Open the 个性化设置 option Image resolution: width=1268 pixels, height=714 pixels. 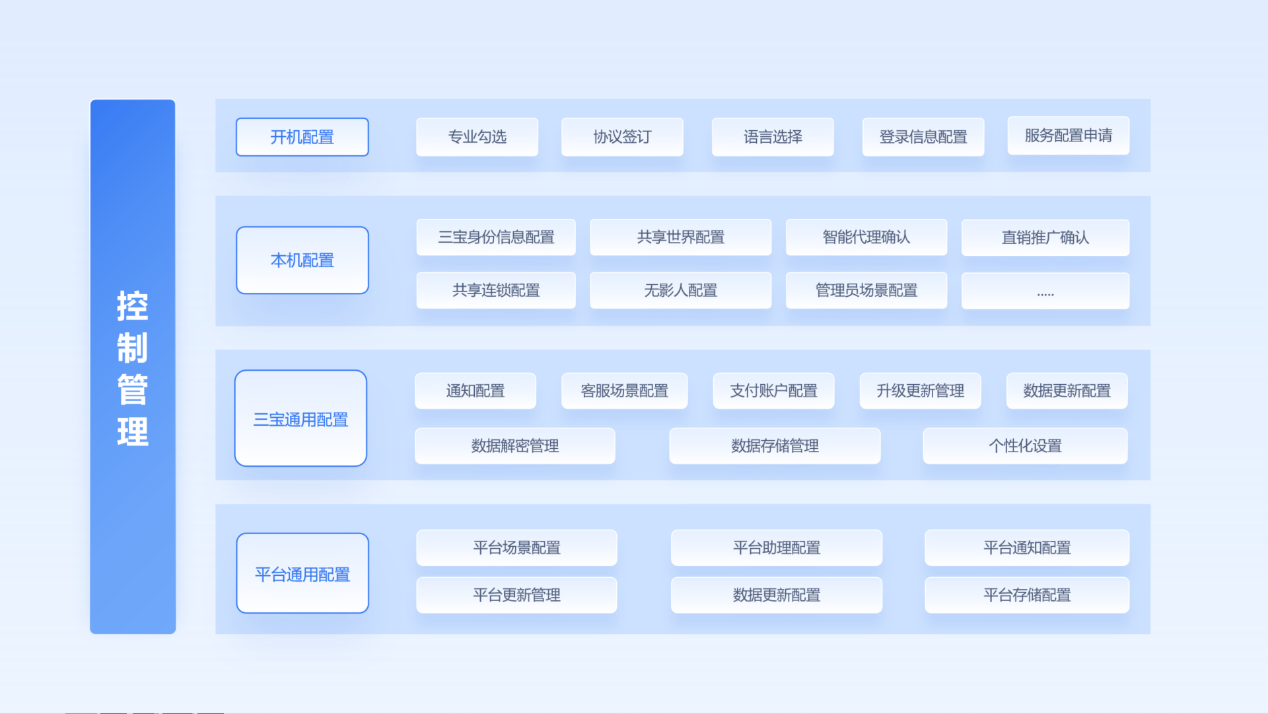click(x=1025, y=446)
